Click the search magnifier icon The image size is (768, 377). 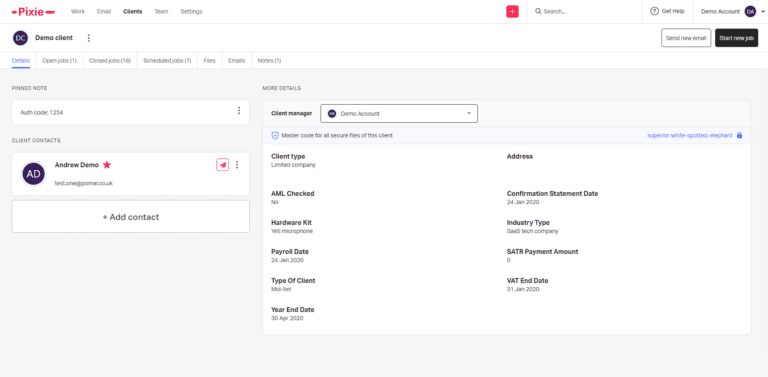pyautogui.click(x=538, y=11)
